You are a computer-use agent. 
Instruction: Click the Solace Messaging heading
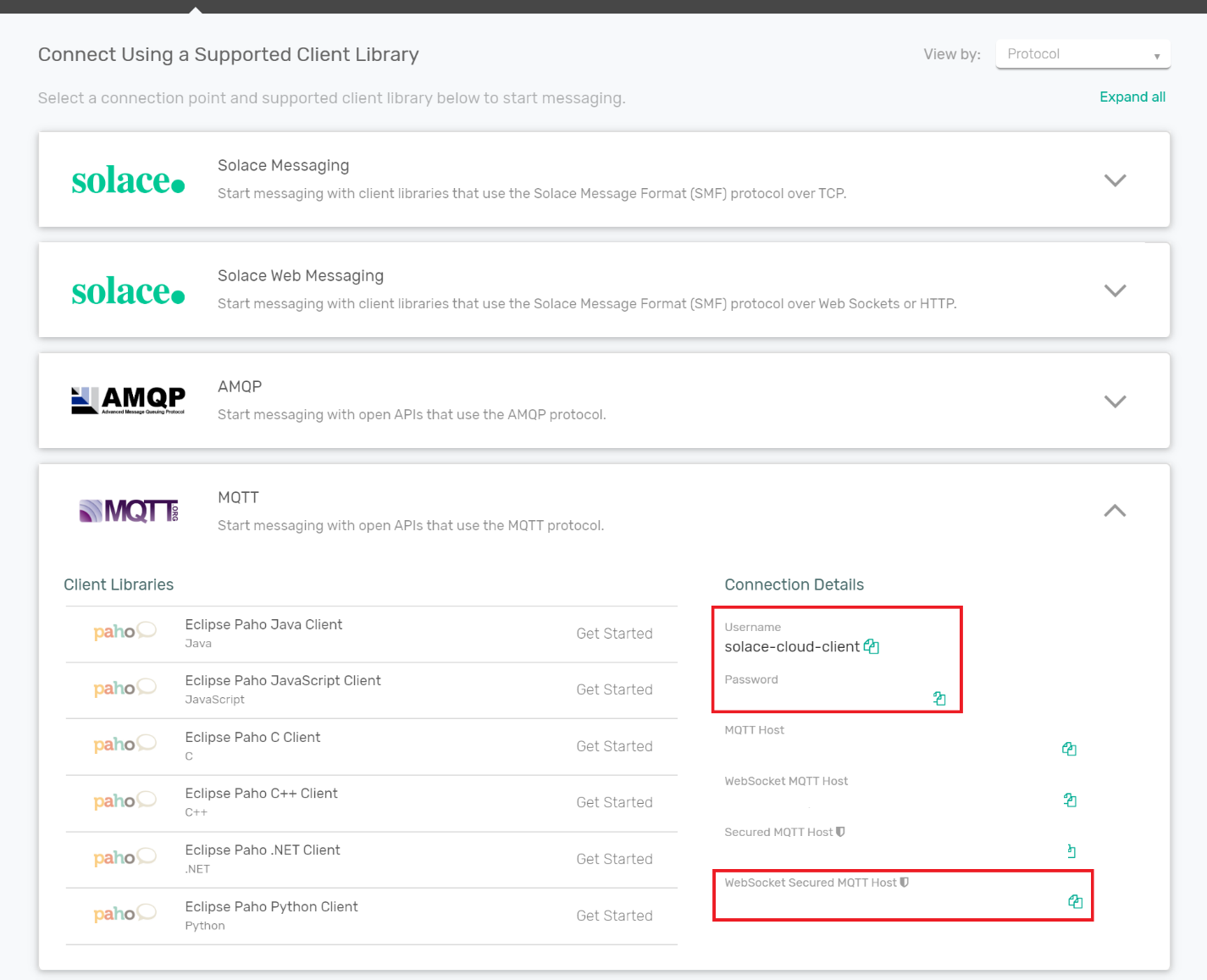pyautogui.click(x=283, y=165)
